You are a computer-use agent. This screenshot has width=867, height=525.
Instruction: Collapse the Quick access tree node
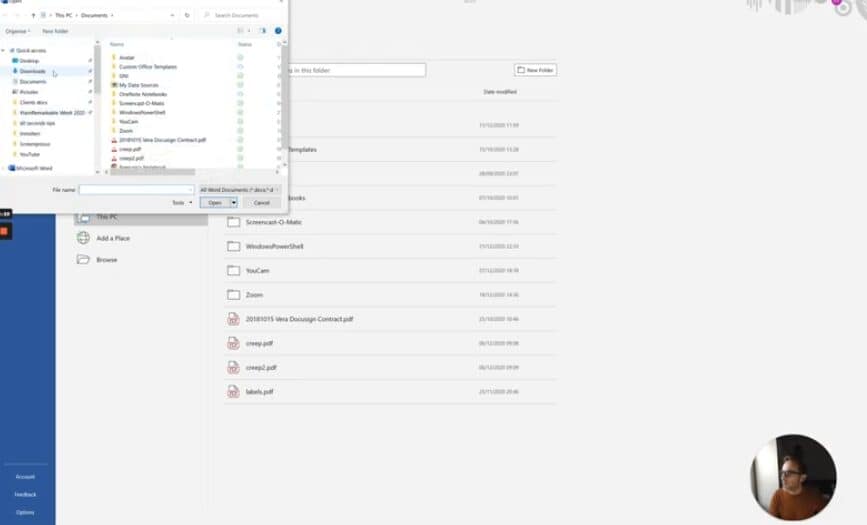click(5, 50)
